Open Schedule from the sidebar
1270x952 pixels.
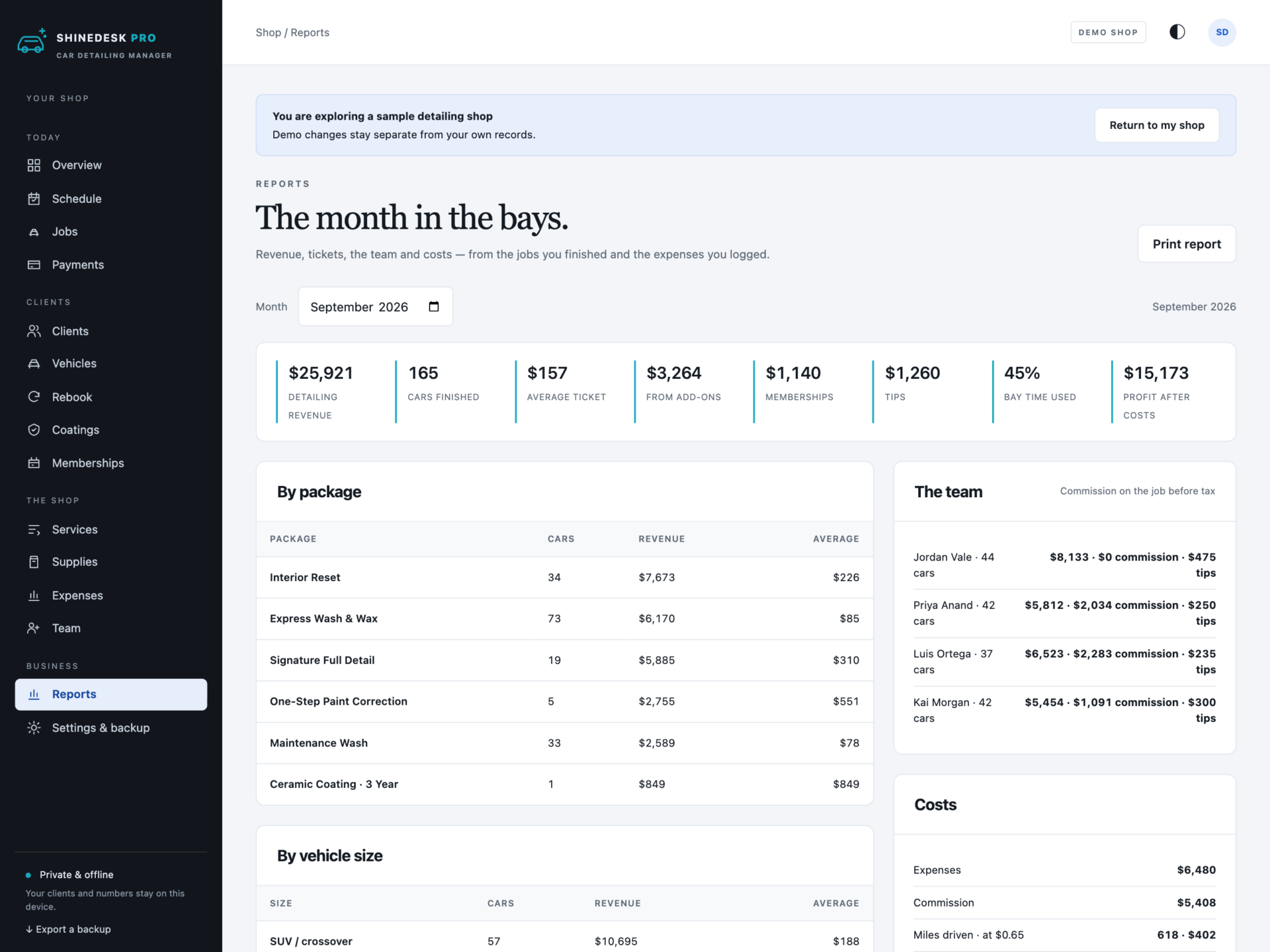click(x=111, y=198)
